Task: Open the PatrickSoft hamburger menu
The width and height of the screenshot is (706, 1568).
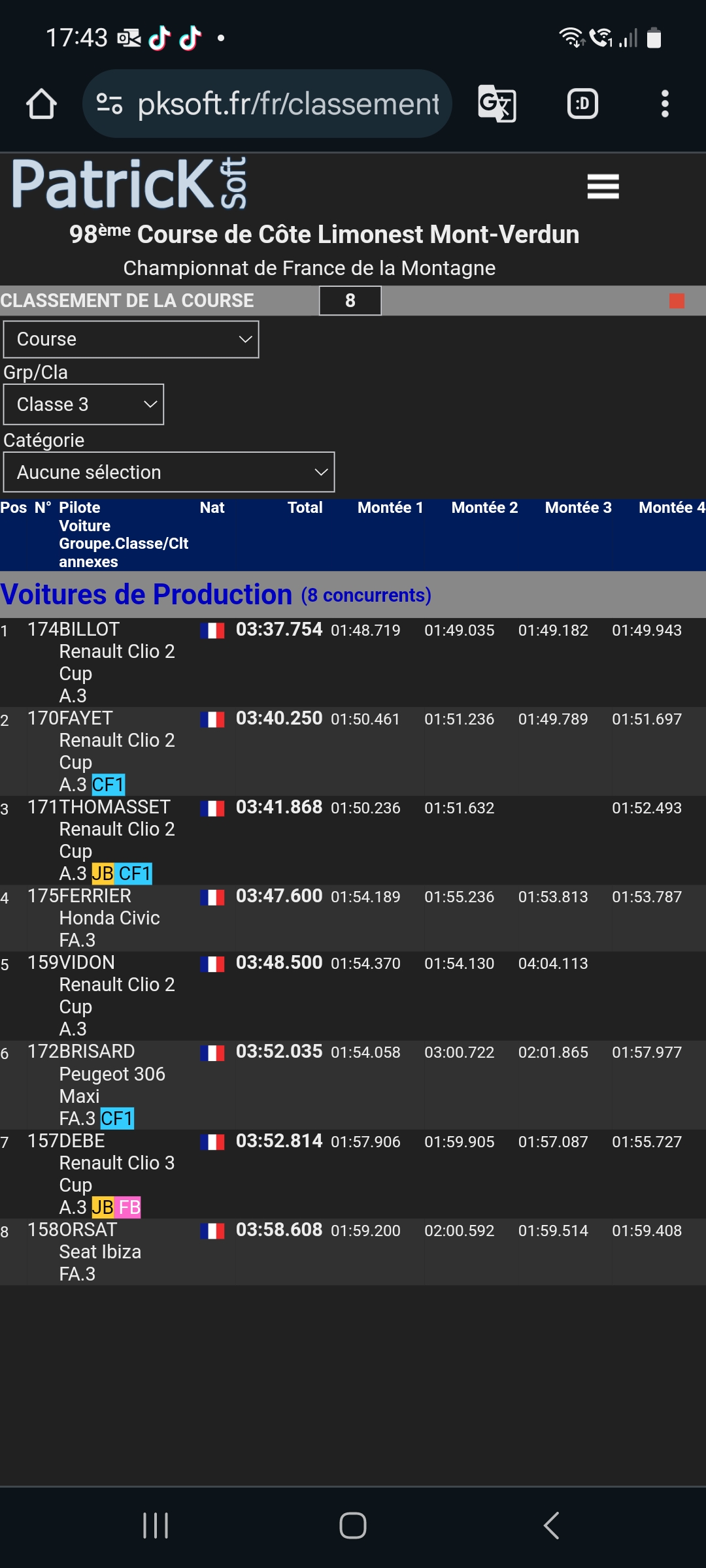Action: [603, 187]
